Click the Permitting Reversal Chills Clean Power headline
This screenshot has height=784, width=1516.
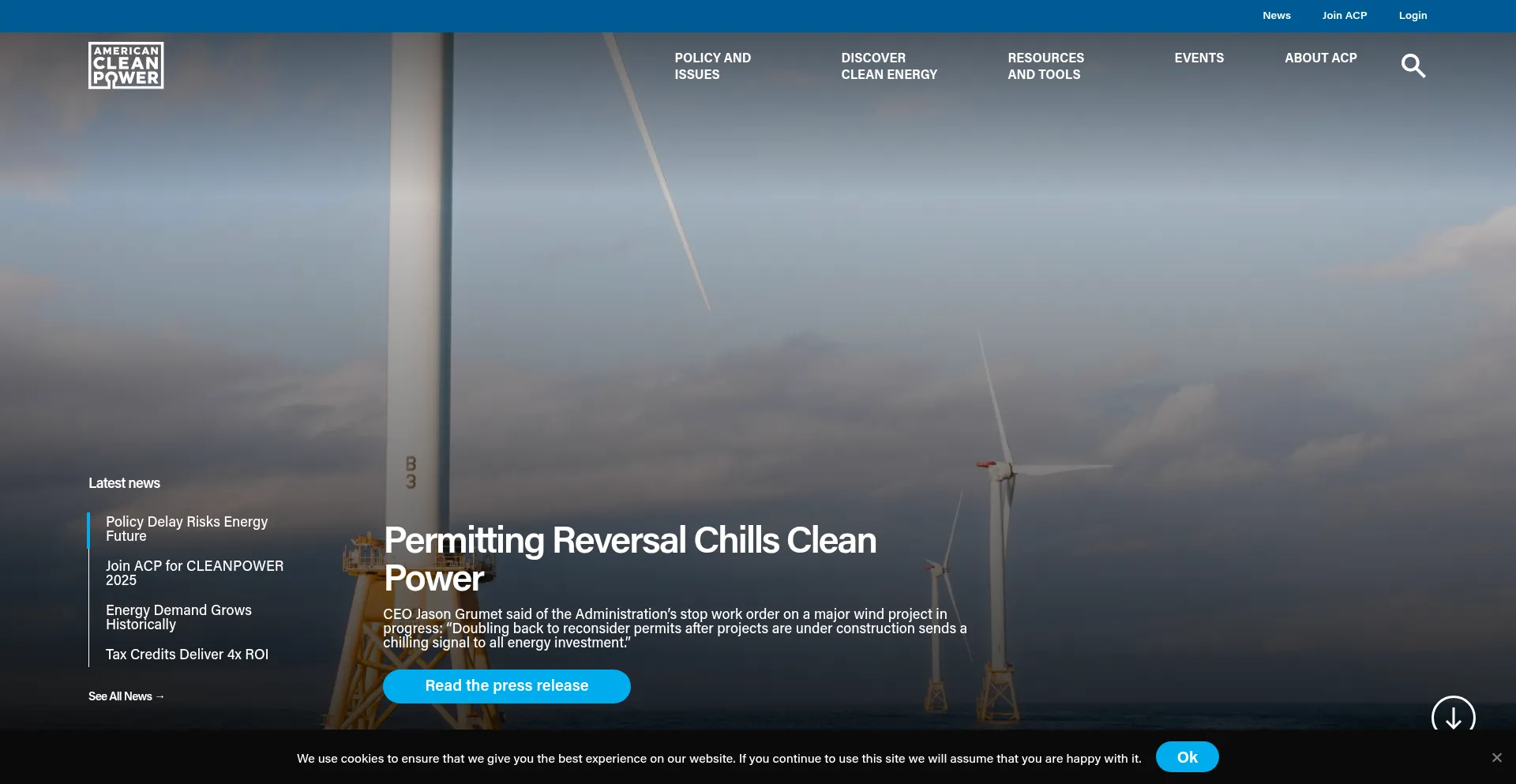(x=630, y=558)
